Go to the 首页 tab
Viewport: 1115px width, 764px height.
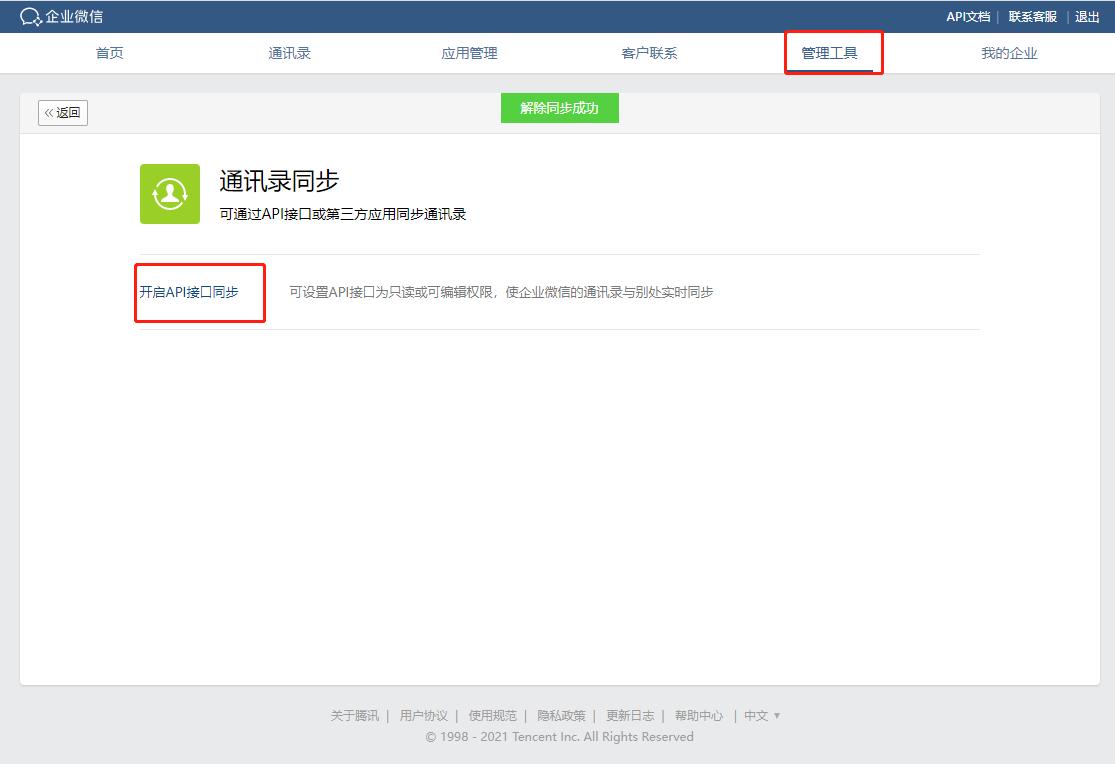coord(109,53)
